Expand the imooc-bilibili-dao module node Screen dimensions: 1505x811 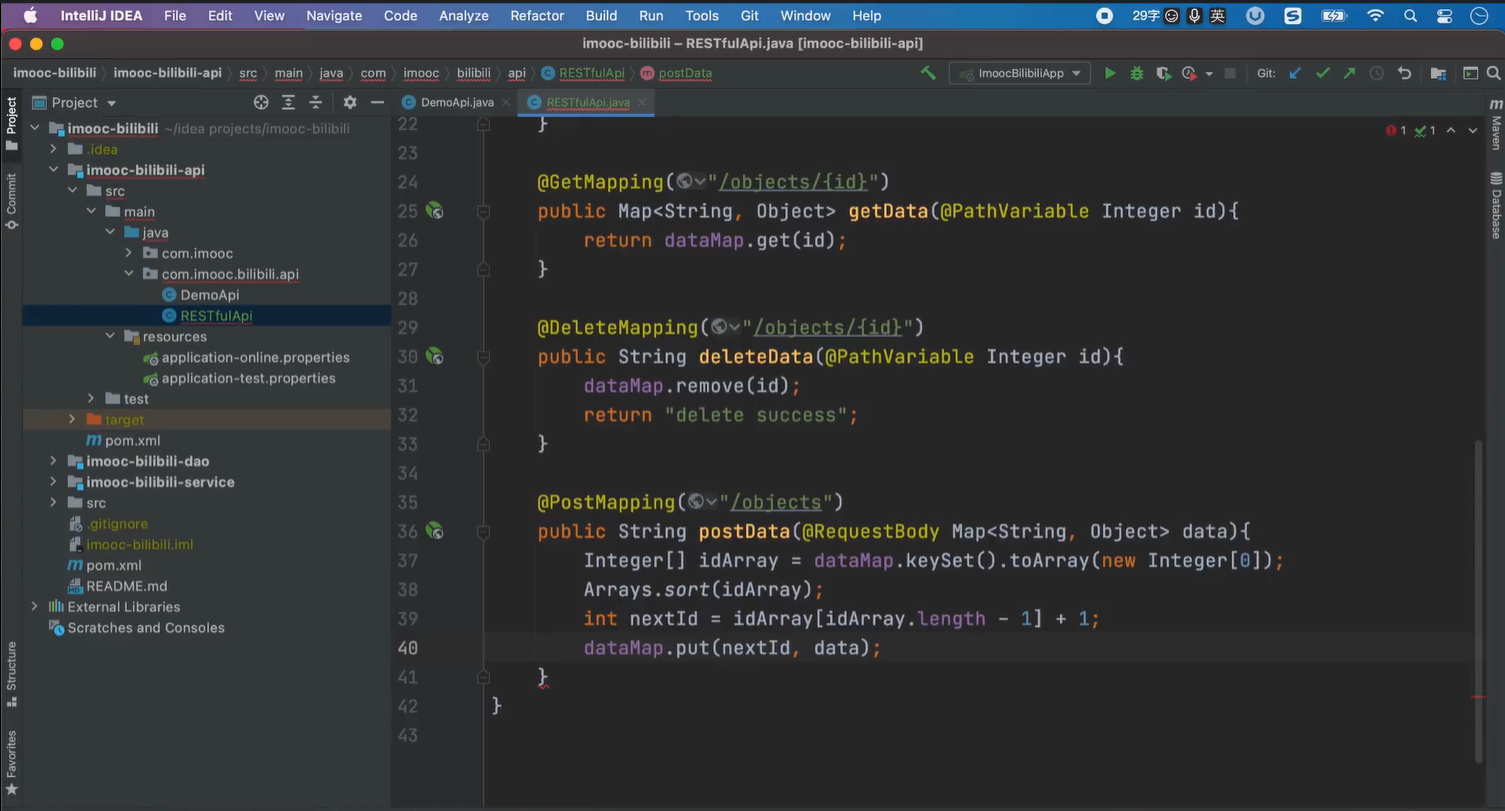[53, 461]
